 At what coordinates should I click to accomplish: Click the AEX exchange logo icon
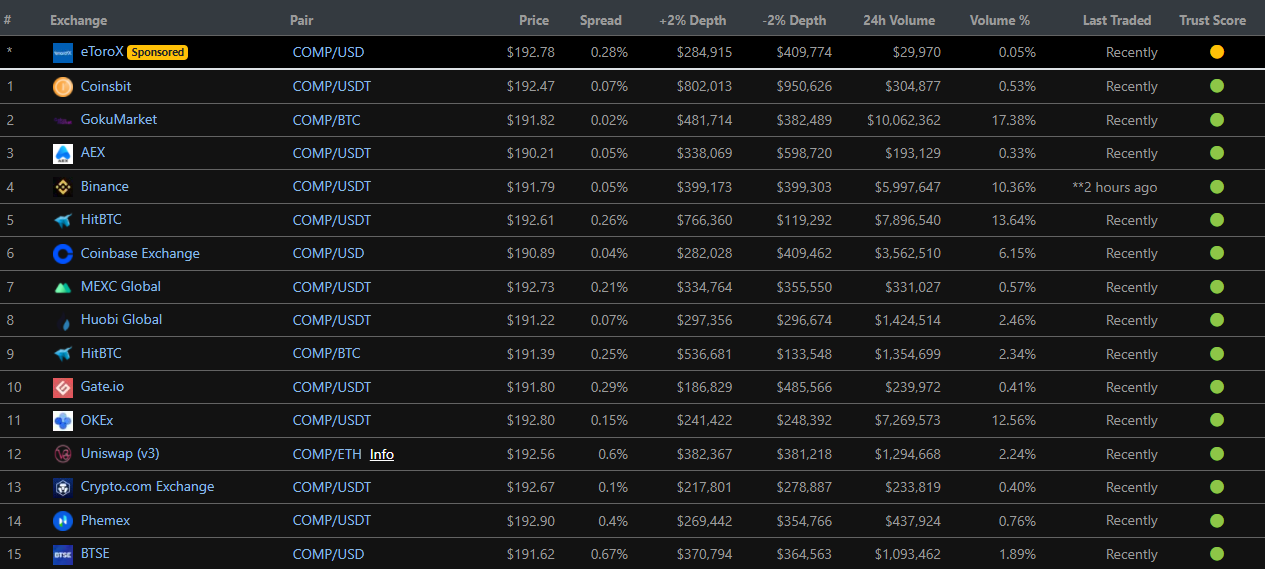[63, 154]
